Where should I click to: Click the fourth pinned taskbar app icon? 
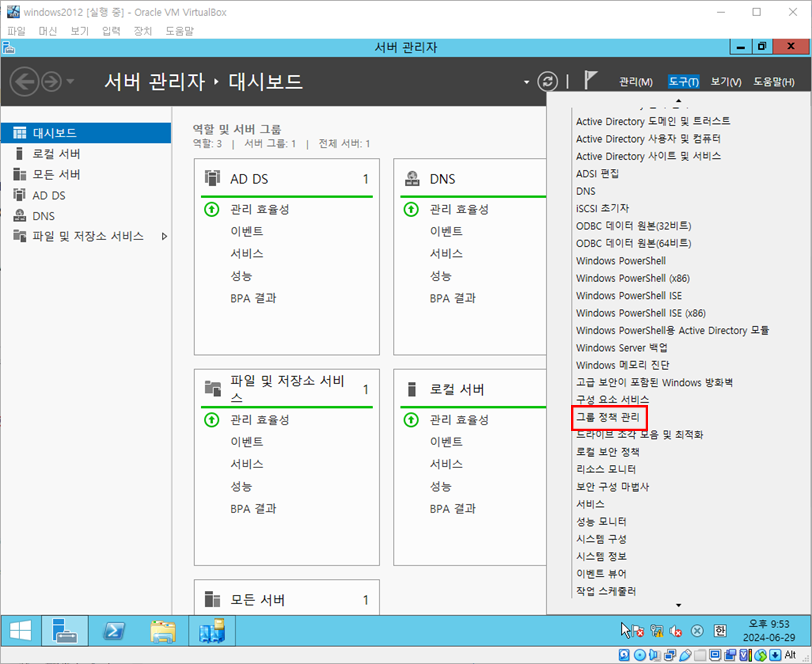pyautogui.click(x=212, y=630)
